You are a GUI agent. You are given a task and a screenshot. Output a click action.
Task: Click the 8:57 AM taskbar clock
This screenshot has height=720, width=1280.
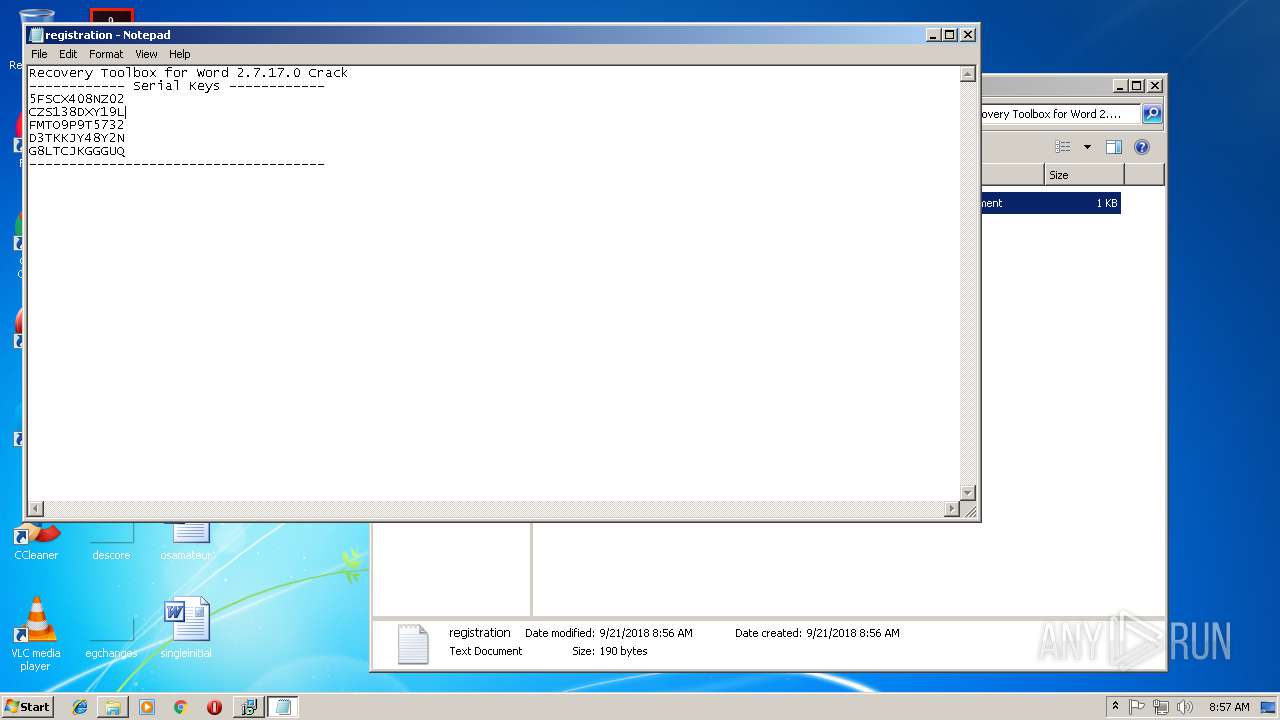coord(1229,707)
